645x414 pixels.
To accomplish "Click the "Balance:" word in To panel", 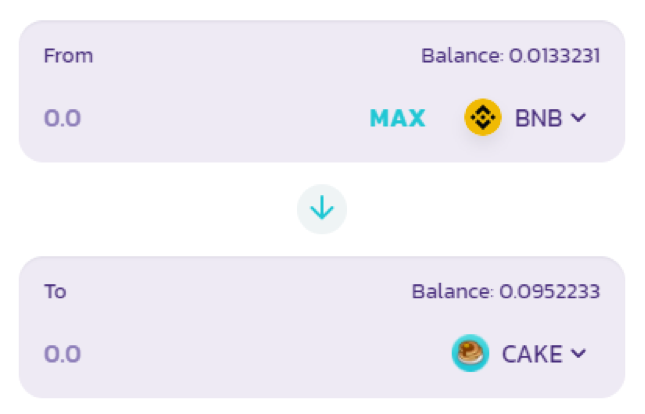I will [452, 291].
